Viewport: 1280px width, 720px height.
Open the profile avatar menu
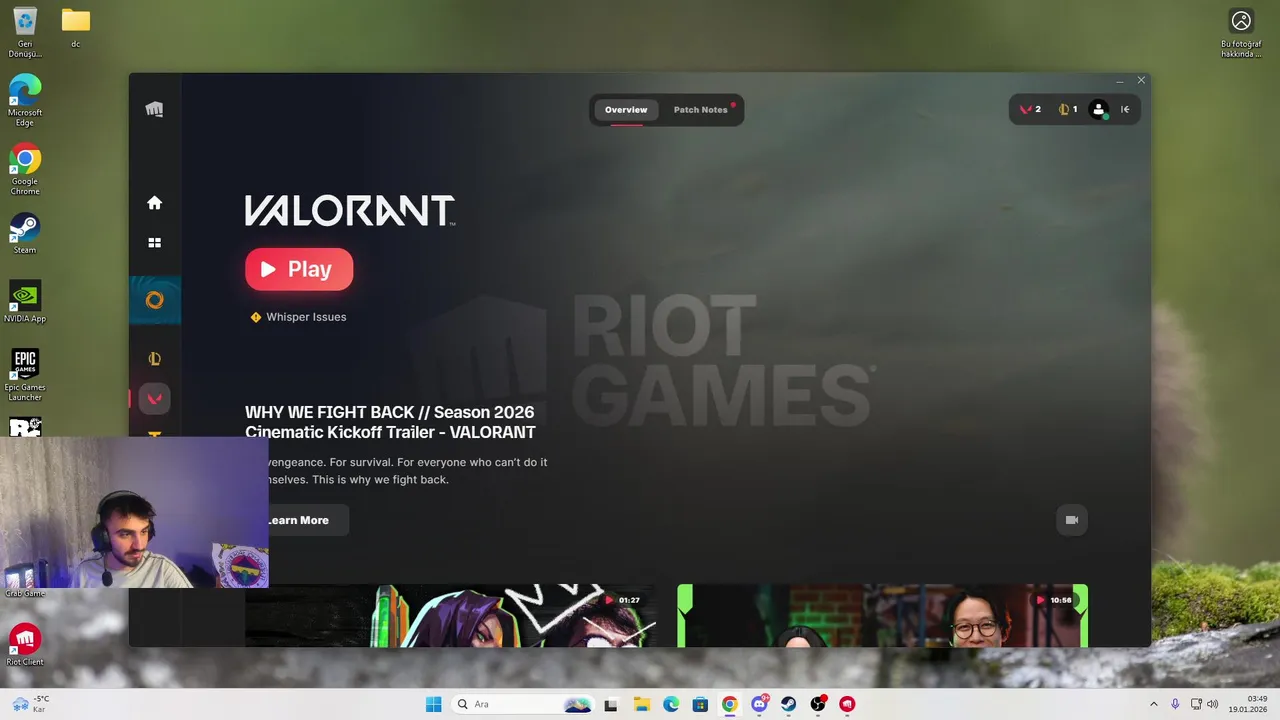pyautogui.click(x=1099, y=109)
